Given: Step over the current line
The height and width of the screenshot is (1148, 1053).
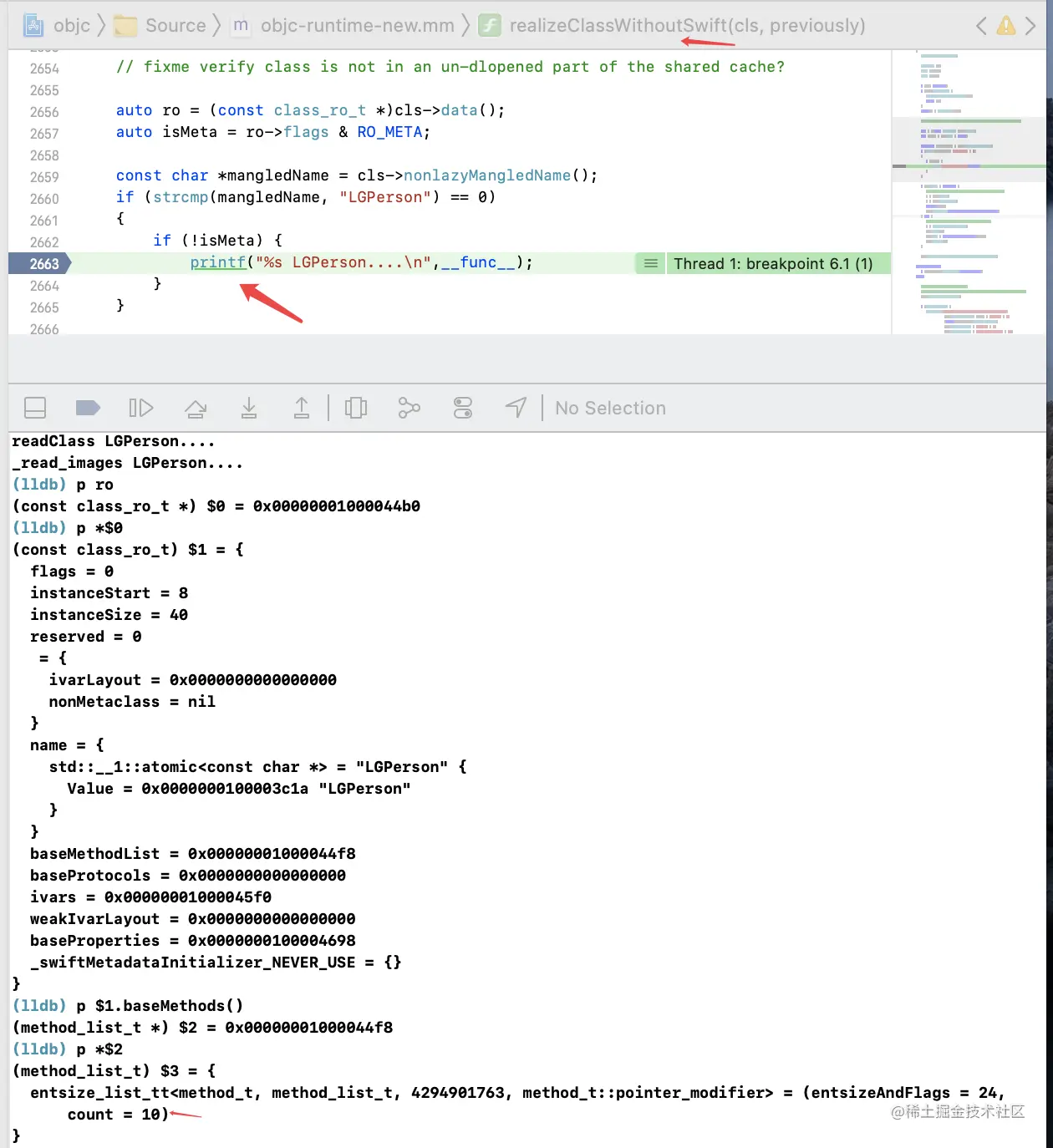Looking at the screenshot, I should [196, 408].
